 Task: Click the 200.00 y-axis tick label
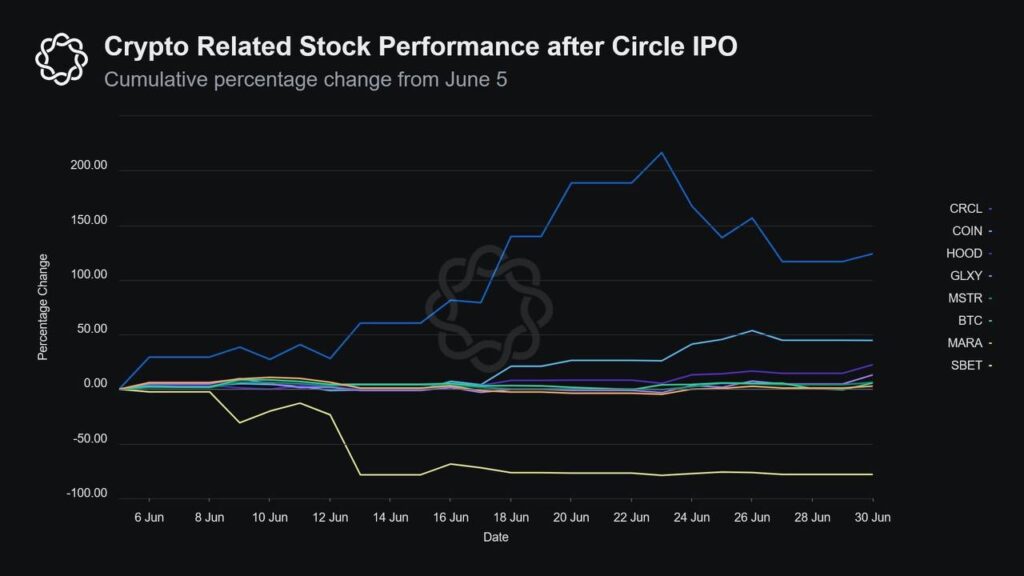point(88,171)
